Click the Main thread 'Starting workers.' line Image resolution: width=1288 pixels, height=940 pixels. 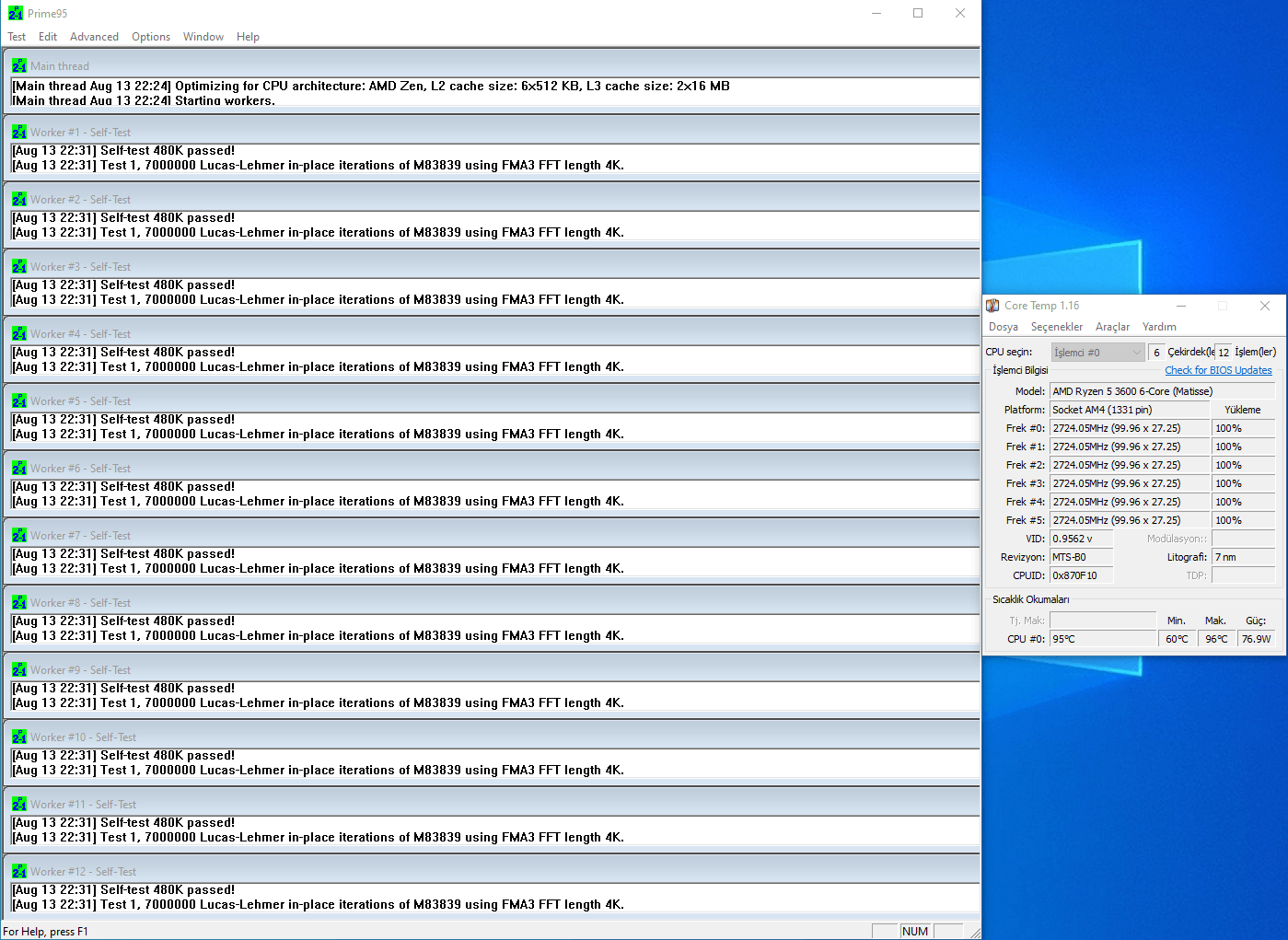coord(144,100)
